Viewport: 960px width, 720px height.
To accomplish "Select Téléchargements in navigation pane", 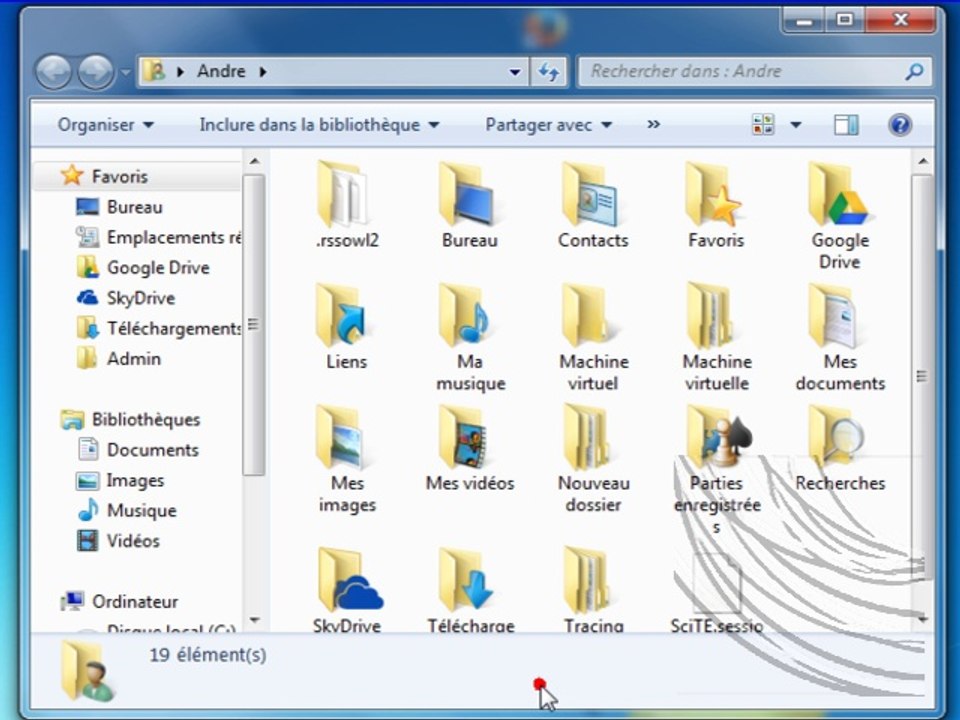I will tap(158, 329).
